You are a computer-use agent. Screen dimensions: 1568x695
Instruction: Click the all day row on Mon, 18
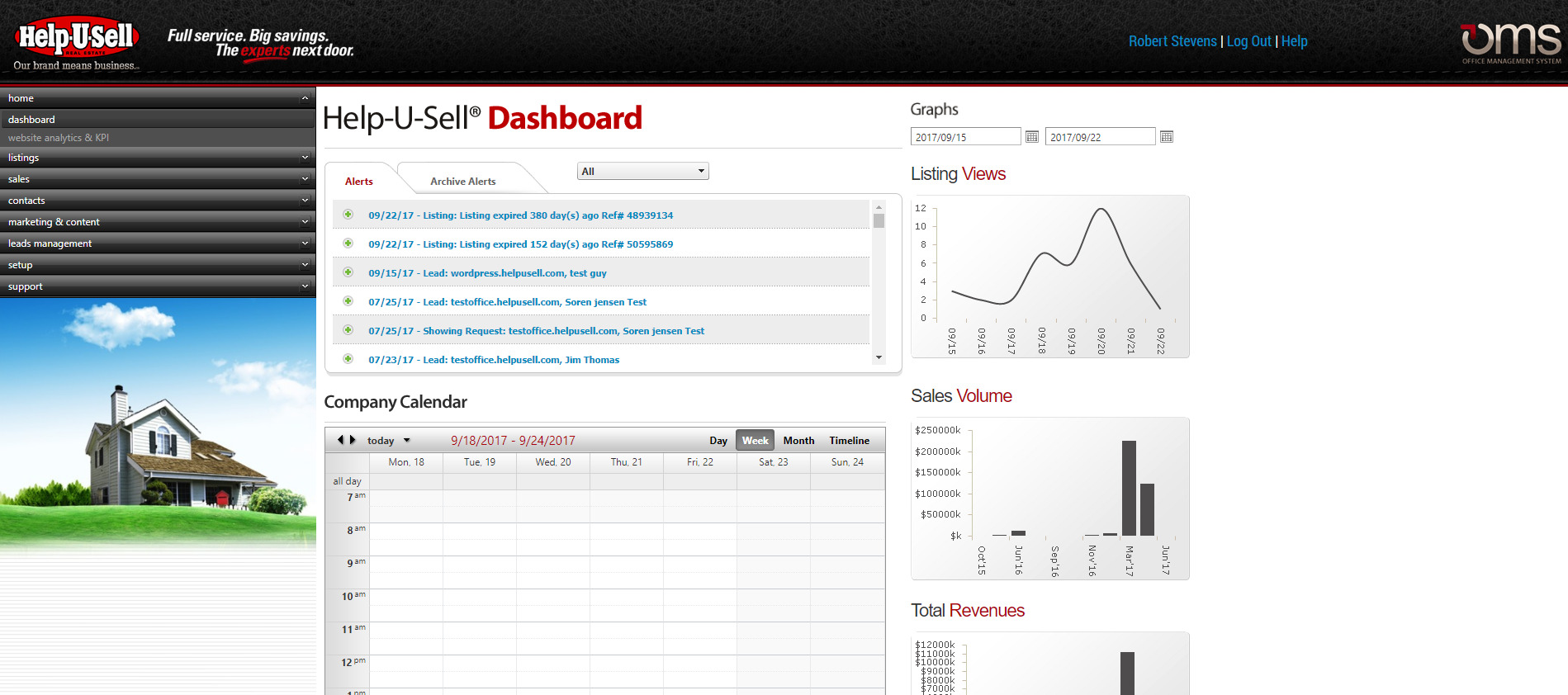tap(406, 481)
